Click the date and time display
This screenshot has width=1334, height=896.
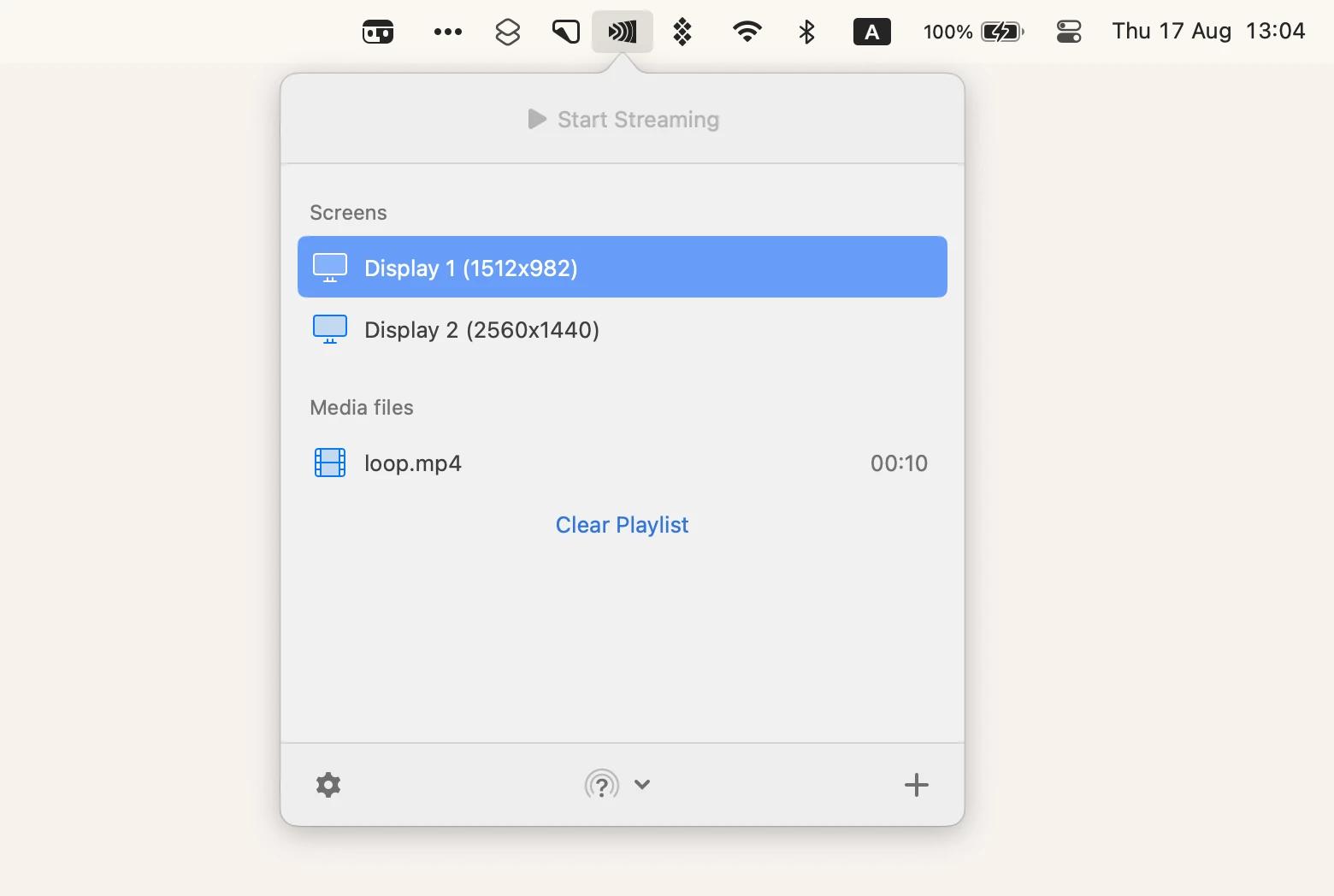pos(1208,32)
